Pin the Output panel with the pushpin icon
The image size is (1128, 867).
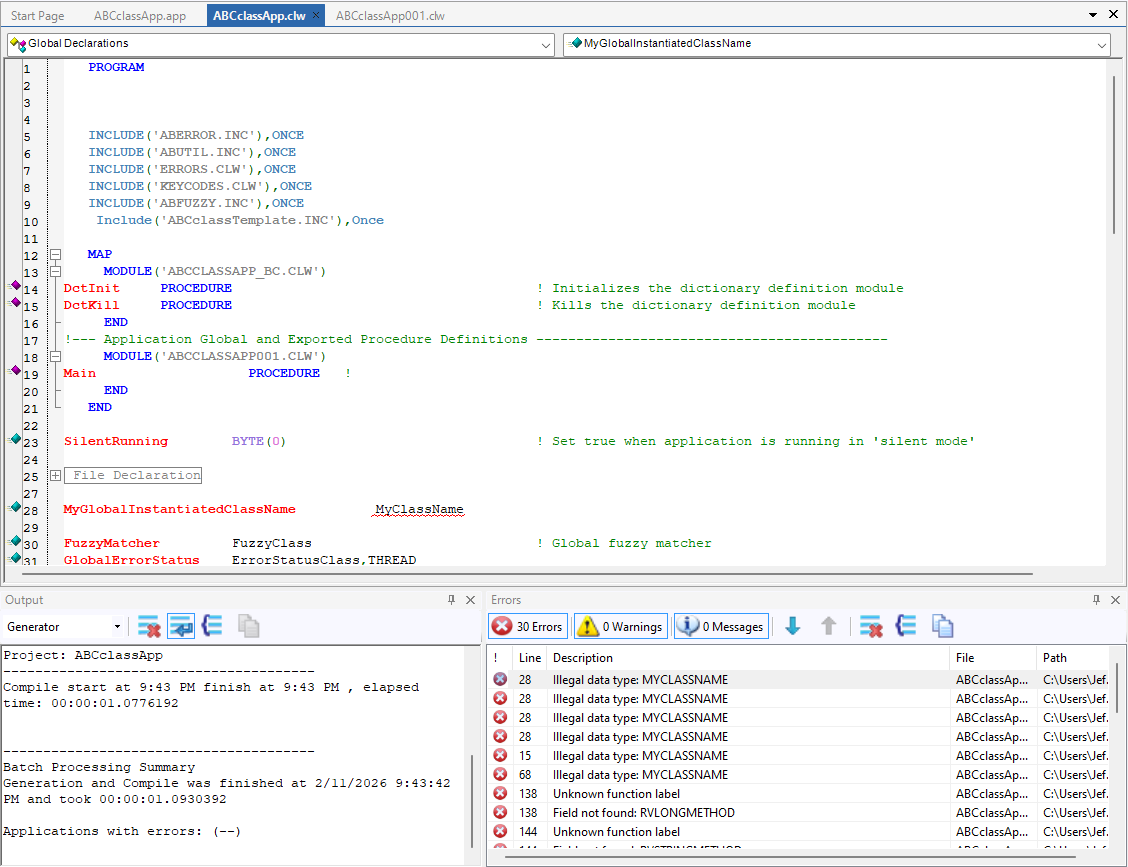pyautogui.click(x=451, y=600)
